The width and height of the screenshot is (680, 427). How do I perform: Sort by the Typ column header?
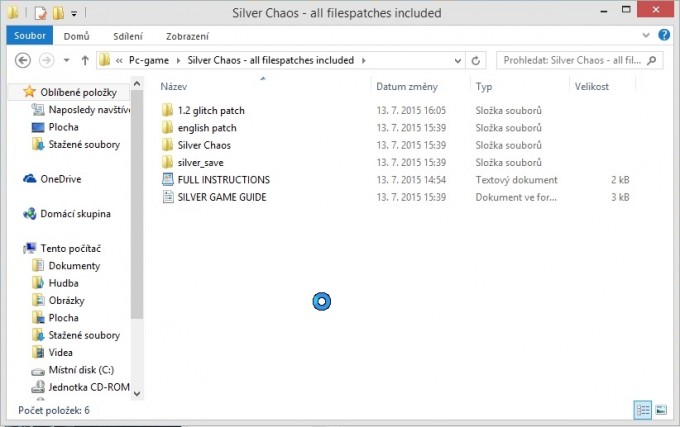point(484,86)
